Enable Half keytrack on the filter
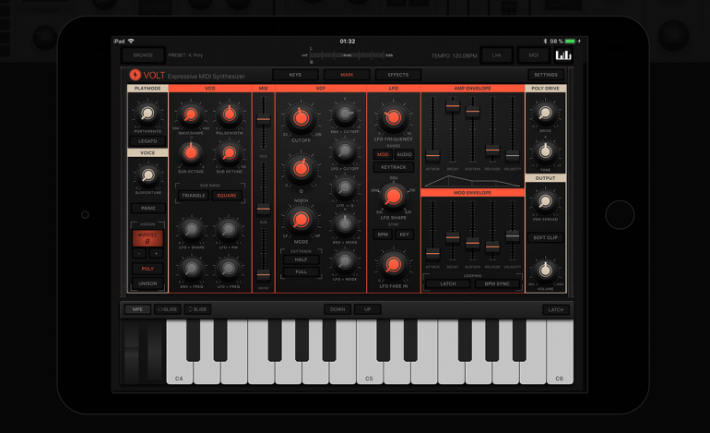 click(301, 260)
